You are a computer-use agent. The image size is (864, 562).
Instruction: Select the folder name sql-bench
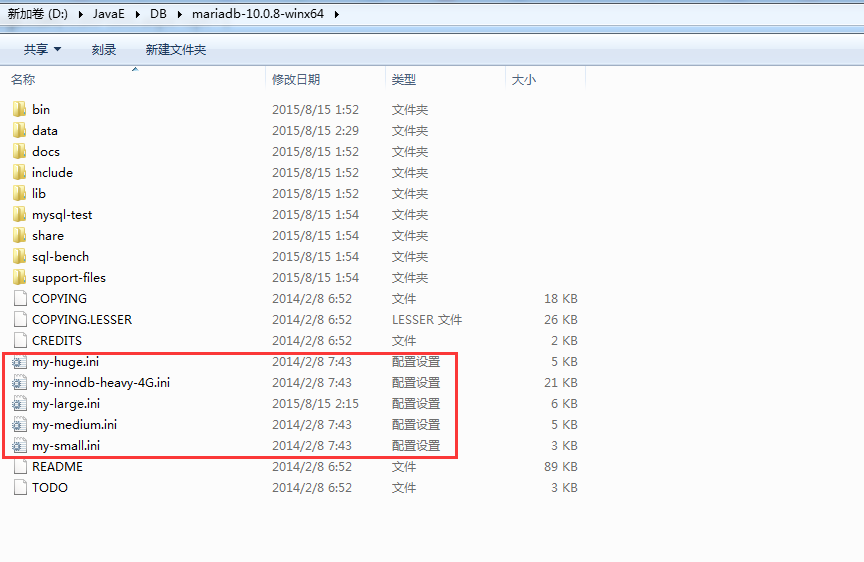click(60, 257)
